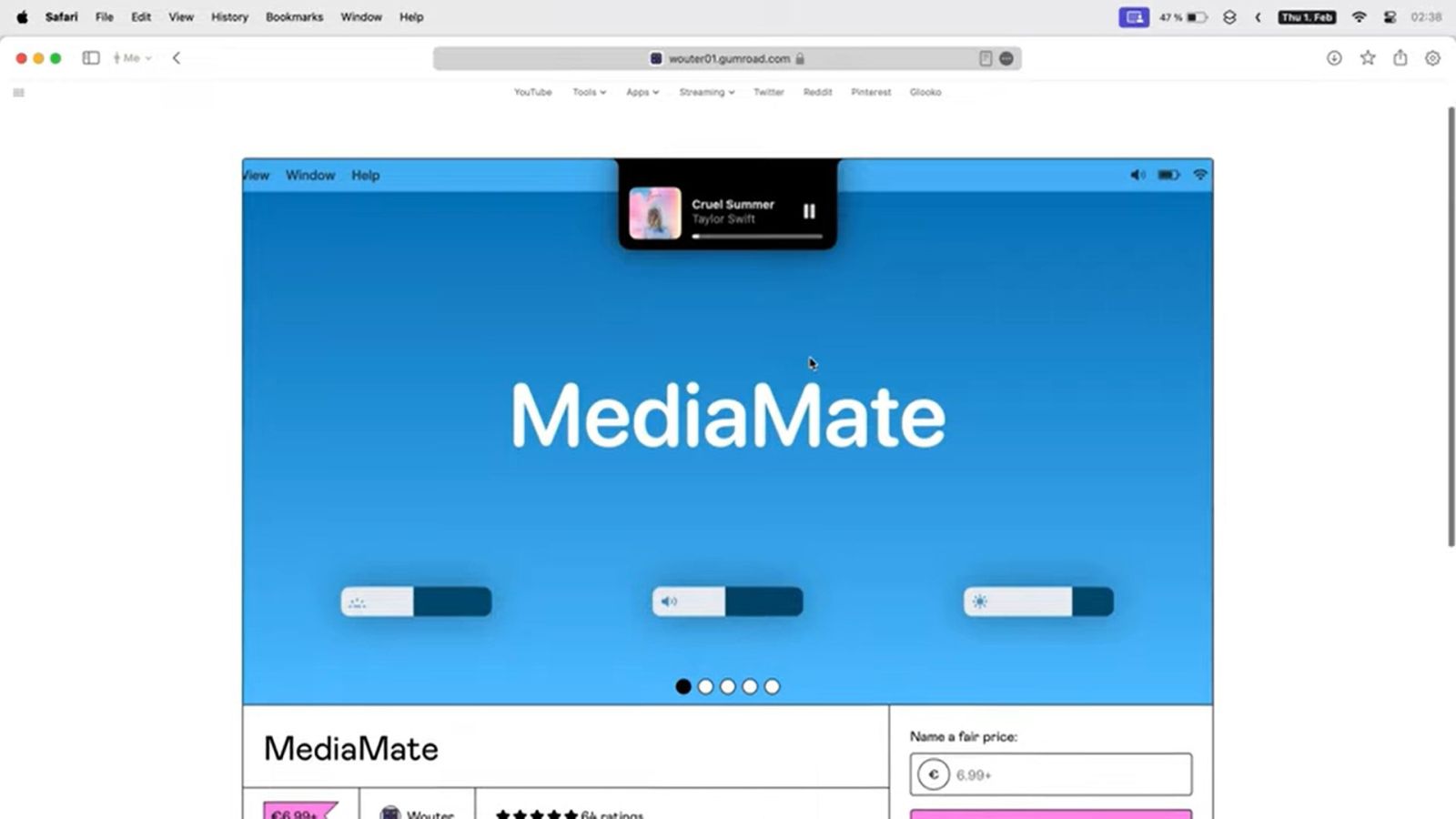Click the Cruel Summer album artwork
Viewport: 1456px width, 819px height.
(655, 213)
